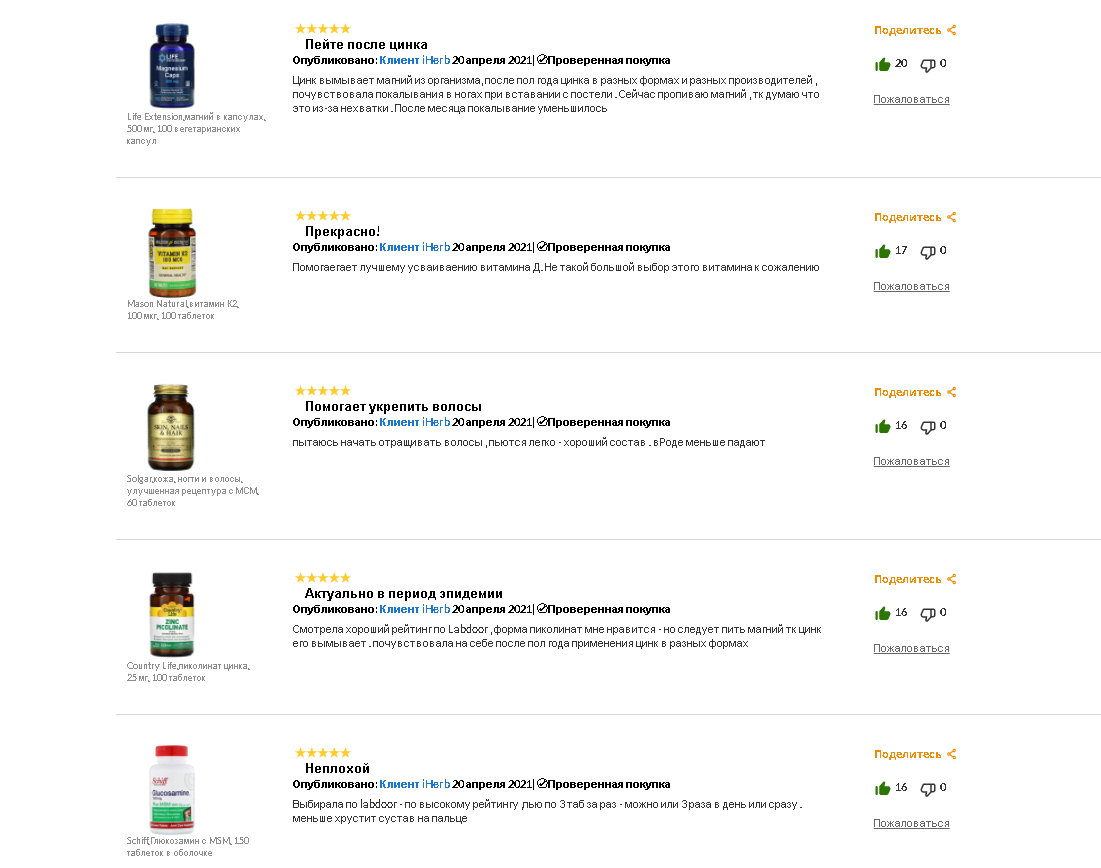Like the 'Неплохой' glucosamine review
The width and height of the screenshot is (1101, 868).
(x=883, y=789)
